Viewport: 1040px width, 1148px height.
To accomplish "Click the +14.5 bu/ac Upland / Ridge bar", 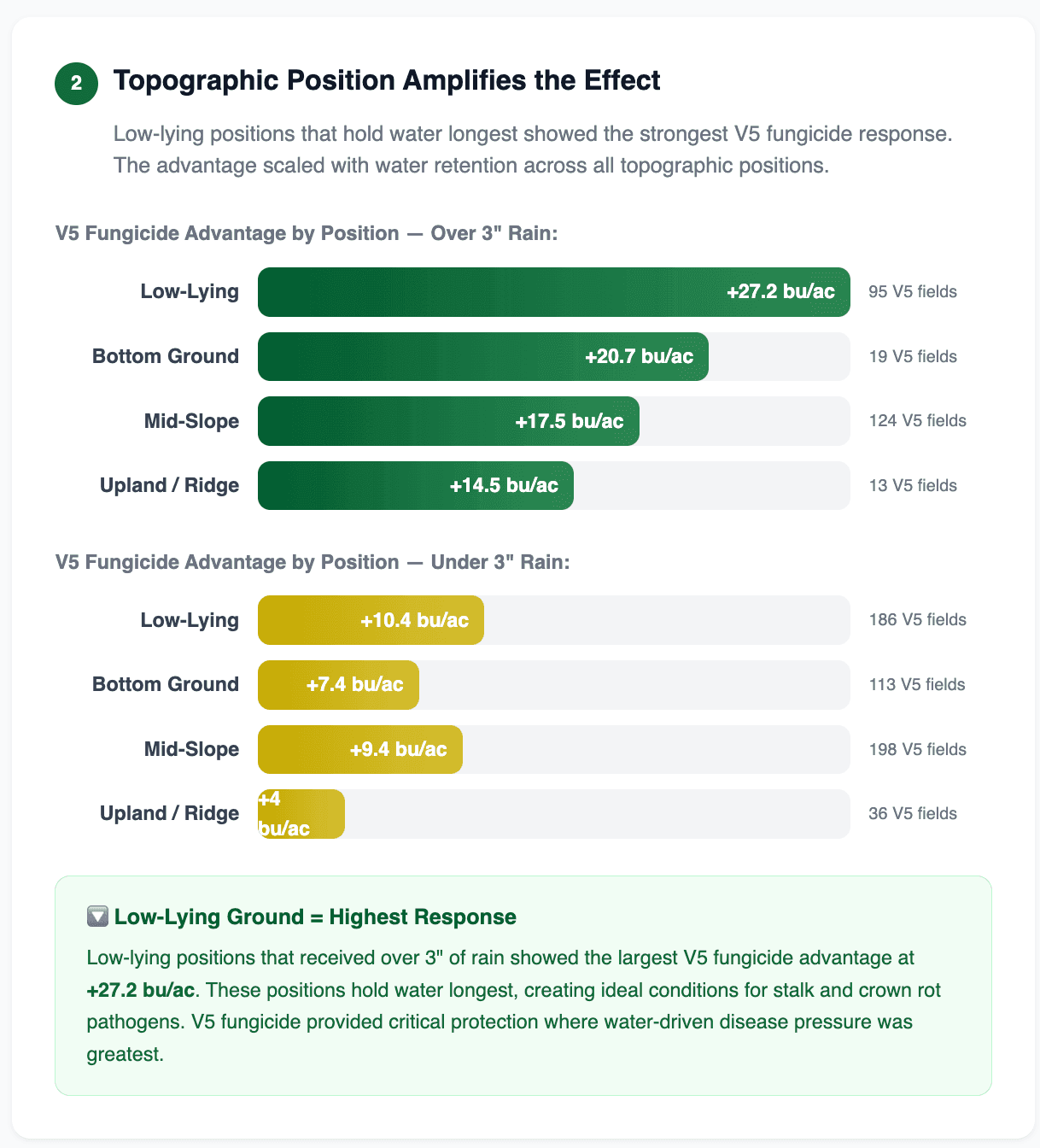I will [x=415, y=486].
